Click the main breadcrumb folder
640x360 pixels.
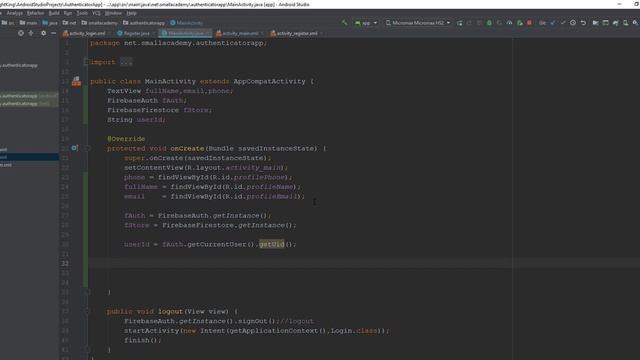click(x=29, y=23)
